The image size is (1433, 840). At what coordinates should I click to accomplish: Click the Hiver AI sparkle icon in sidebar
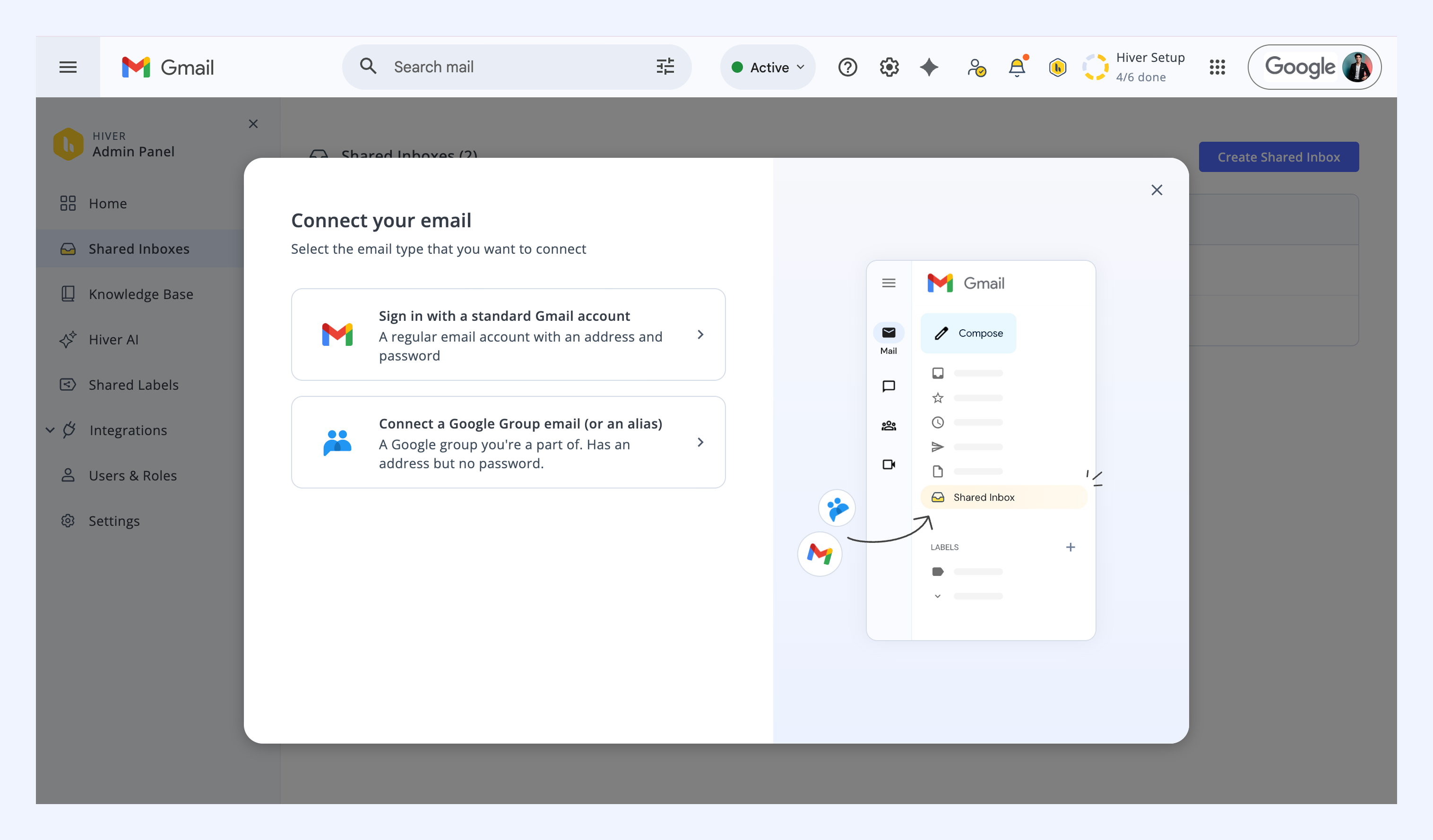(x=68, y=339)
